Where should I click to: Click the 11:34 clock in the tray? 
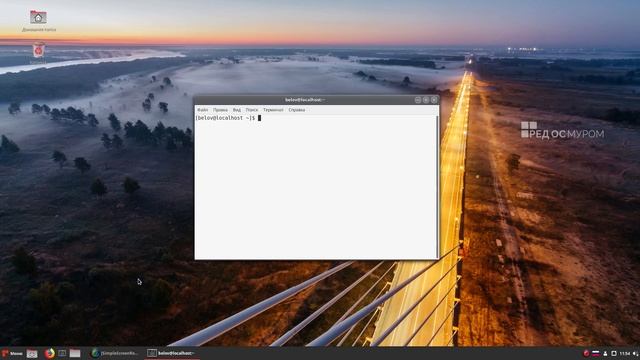coord(624,353)
